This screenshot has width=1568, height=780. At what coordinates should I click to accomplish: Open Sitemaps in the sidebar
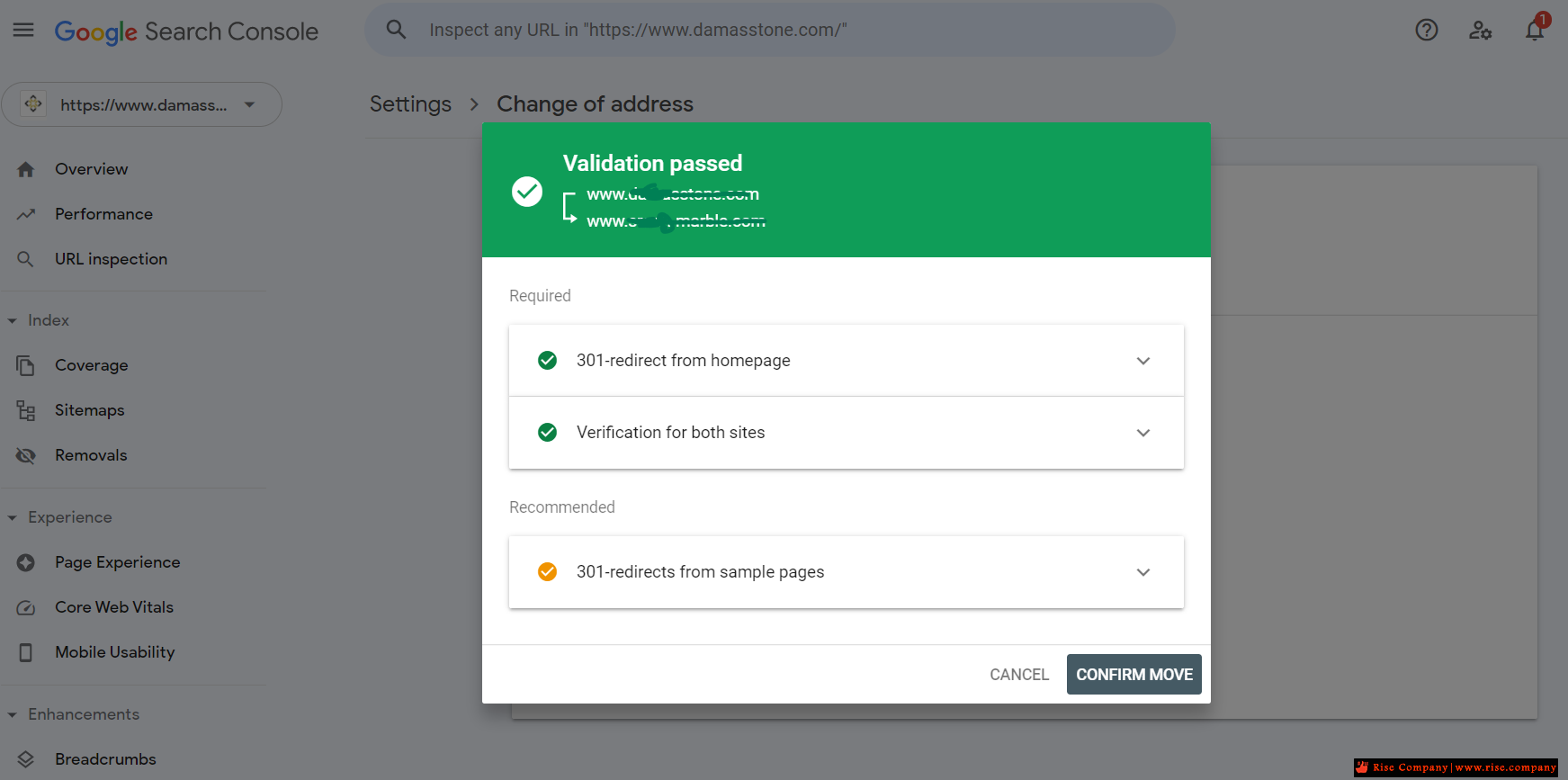[90, 410]
